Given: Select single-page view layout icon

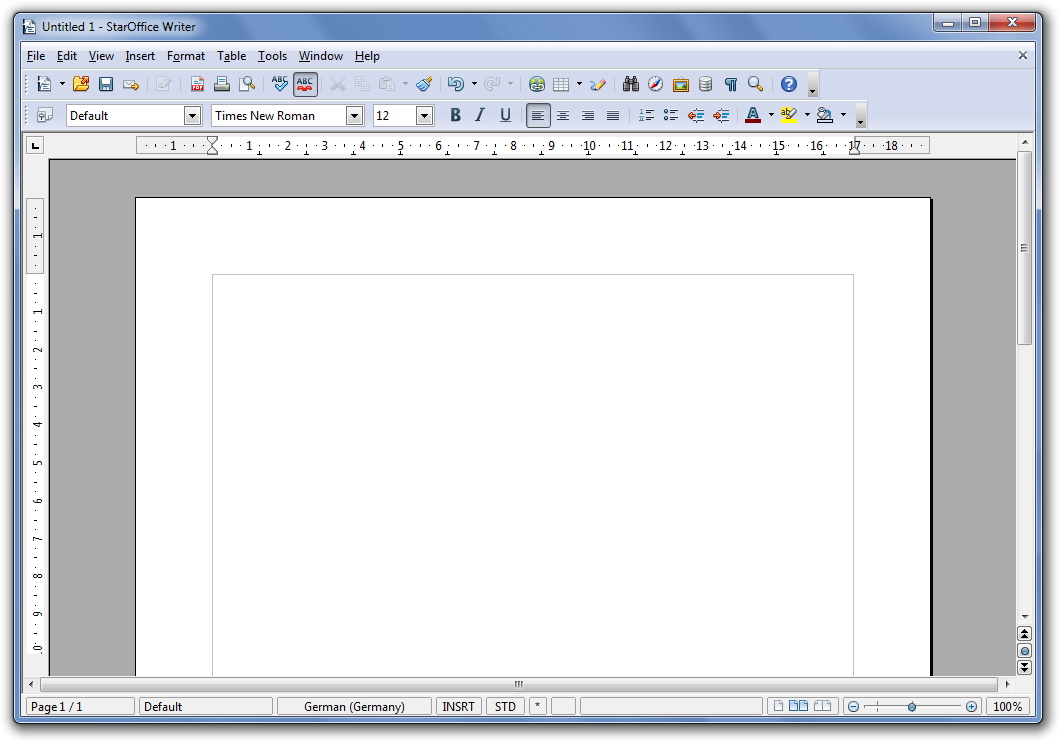Looking at the screenshot, I should pyautogui.click(x=778, y=706).
